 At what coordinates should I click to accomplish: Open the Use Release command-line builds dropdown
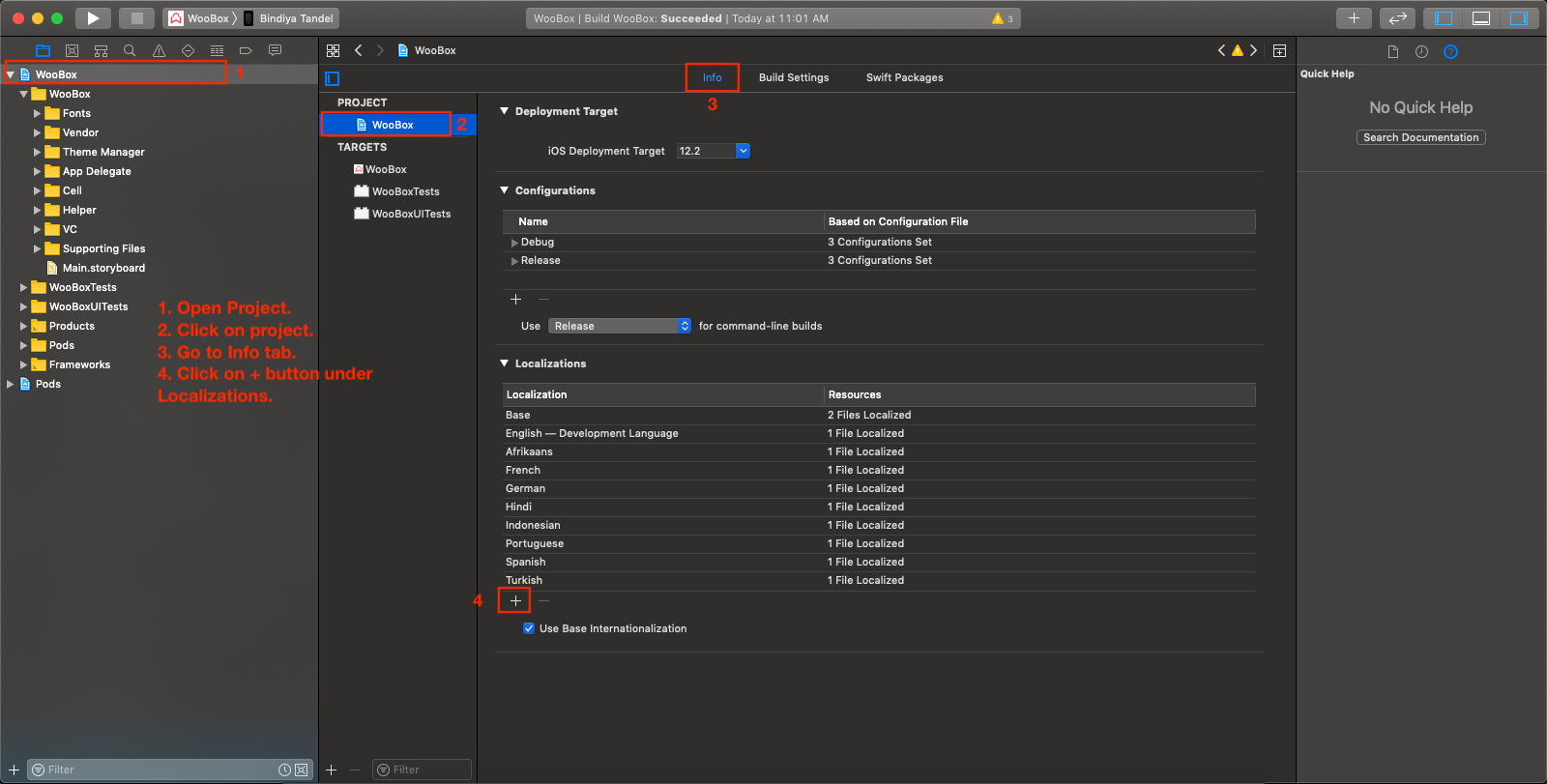(620, 326)
